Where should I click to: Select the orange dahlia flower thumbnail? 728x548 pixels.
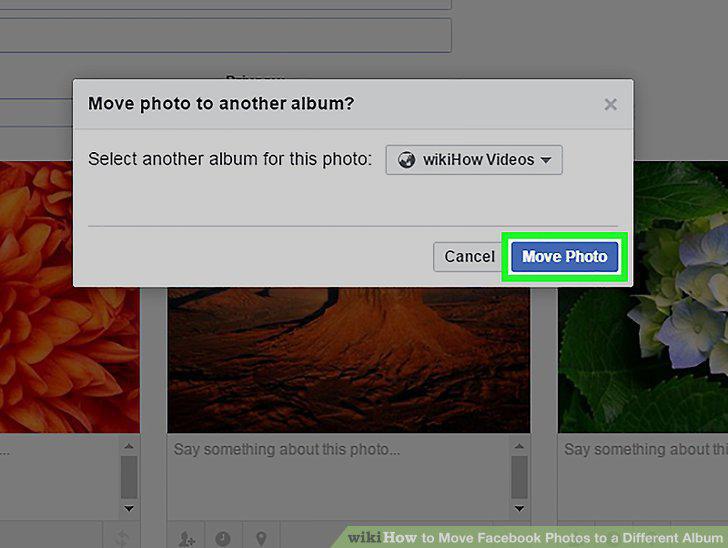(x=70, y=297)
